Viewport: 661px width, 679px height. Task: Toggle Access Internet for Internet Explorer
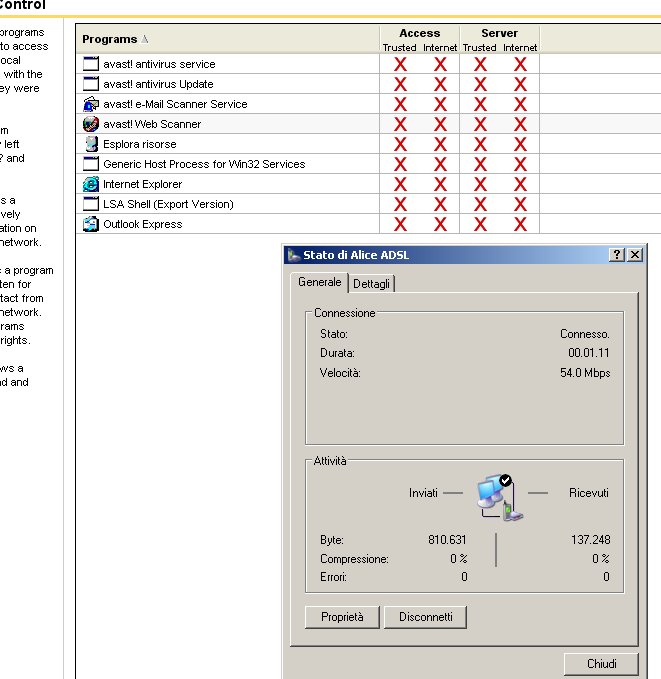(440, 184)
